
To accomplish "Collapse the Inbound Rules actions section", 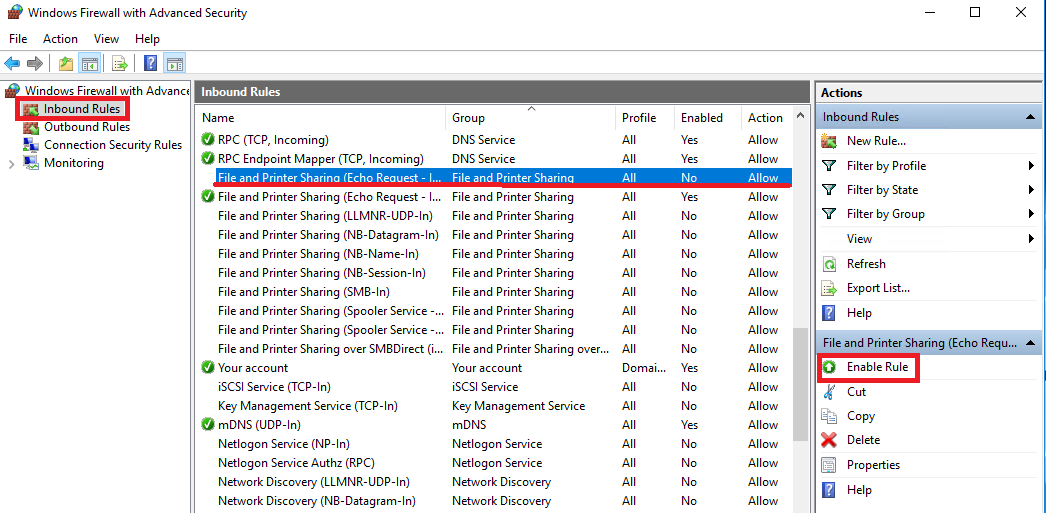I will coord(1029,117).
